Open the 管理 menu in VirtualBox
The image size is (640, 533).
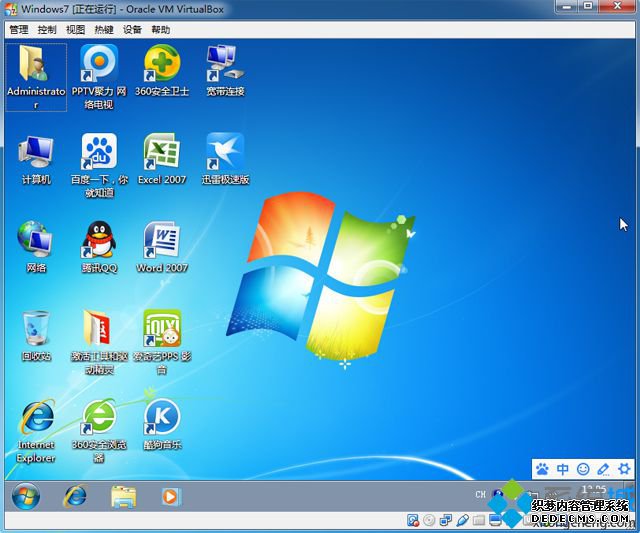18,29
